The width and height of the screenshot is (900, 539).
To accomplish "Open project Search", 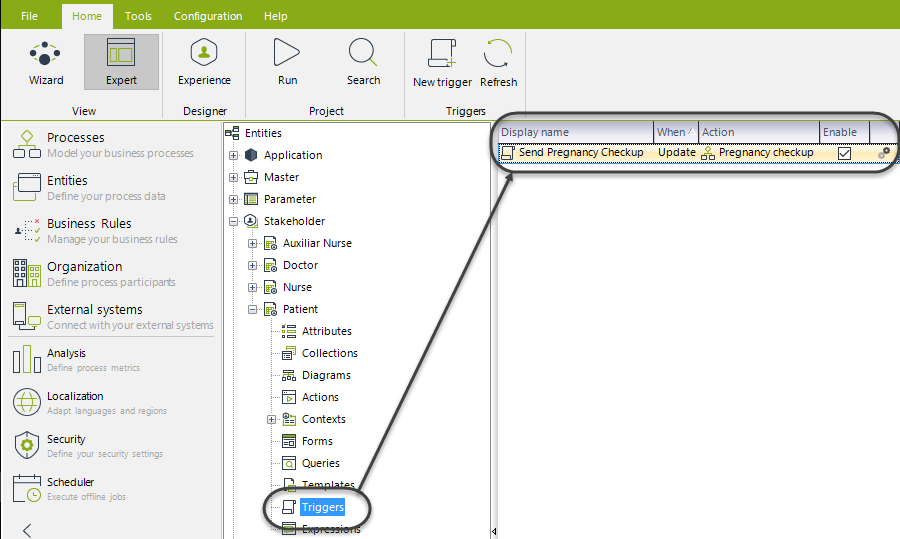I will 363,62.
